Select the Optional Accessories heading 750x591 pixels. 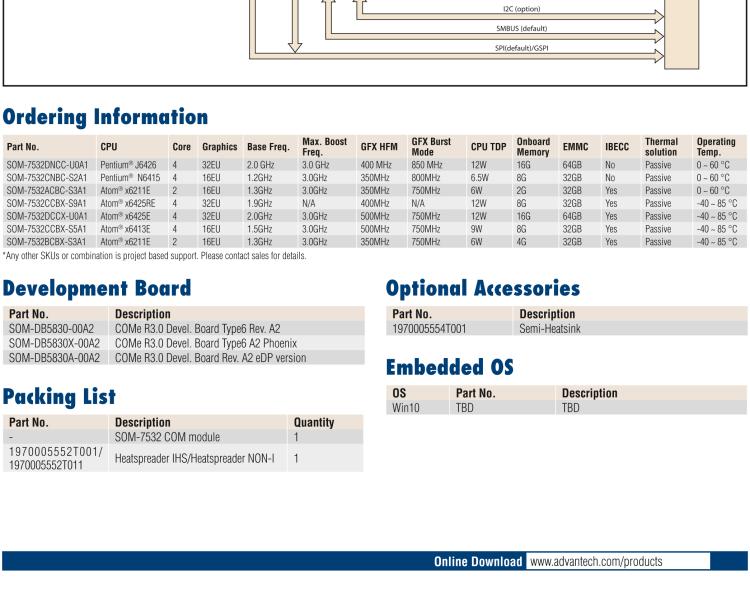482,289
